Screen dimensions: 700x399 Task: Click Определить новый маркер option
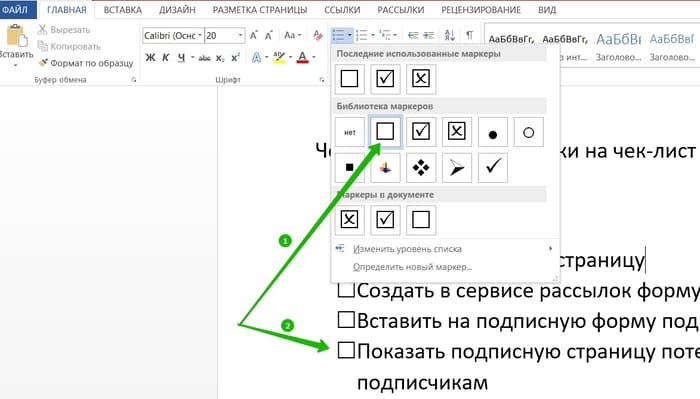point(412,267)
